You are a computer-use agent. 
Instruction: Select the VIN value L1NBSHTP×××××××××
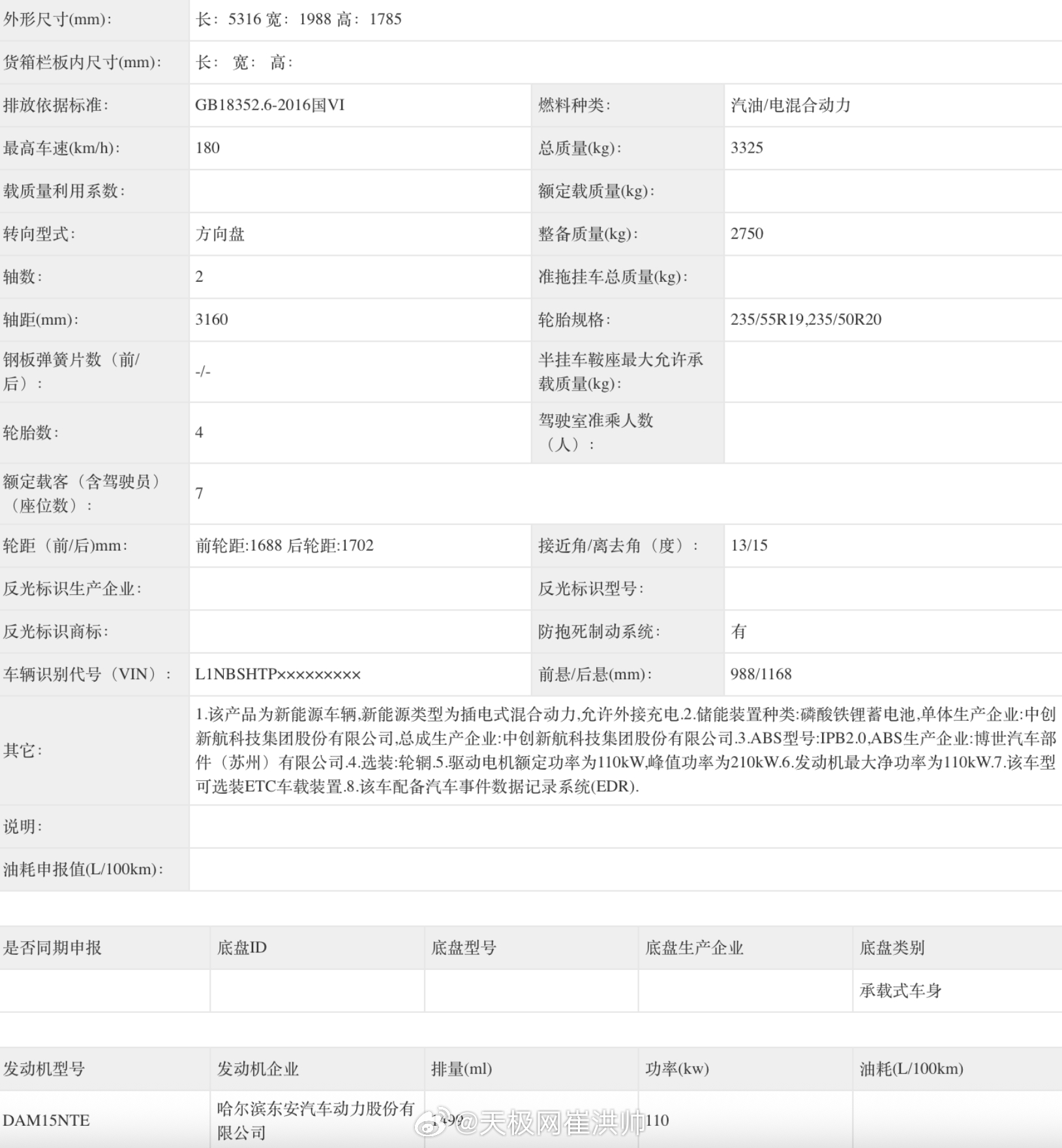(278, 674)
